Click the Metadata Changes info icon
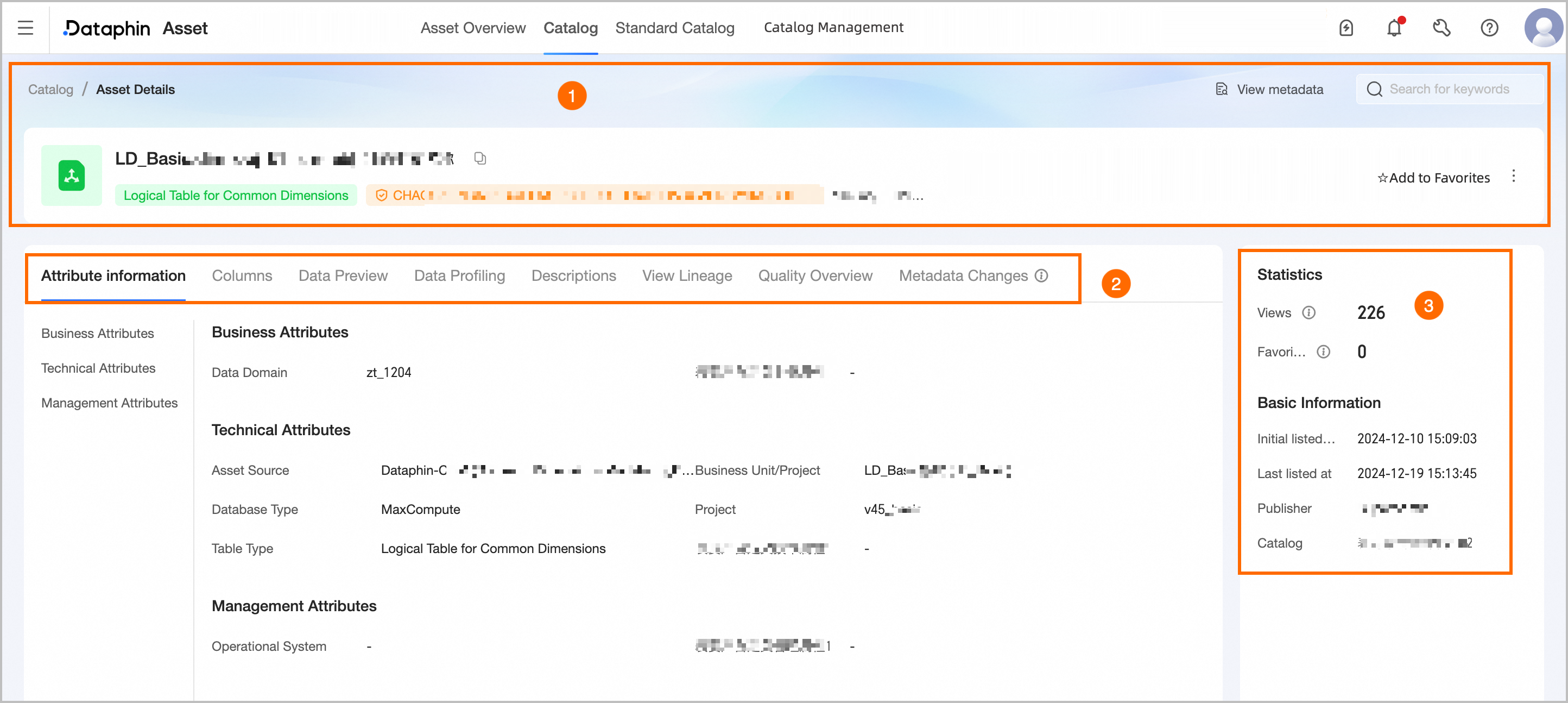 pos(1041,276)
